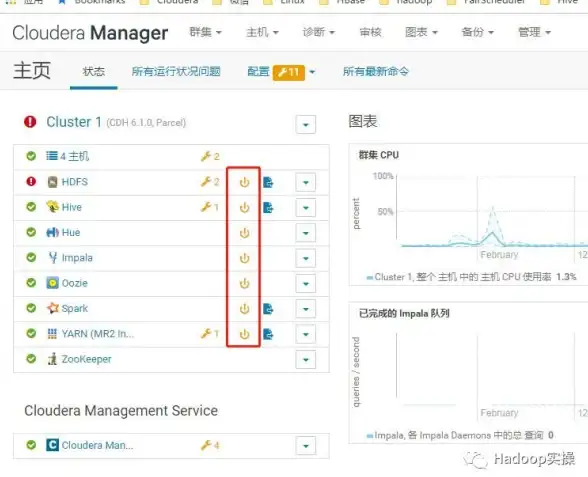588x477 pixels.
Task: Open the ZooKeeper service link
Action: point(87,359)
